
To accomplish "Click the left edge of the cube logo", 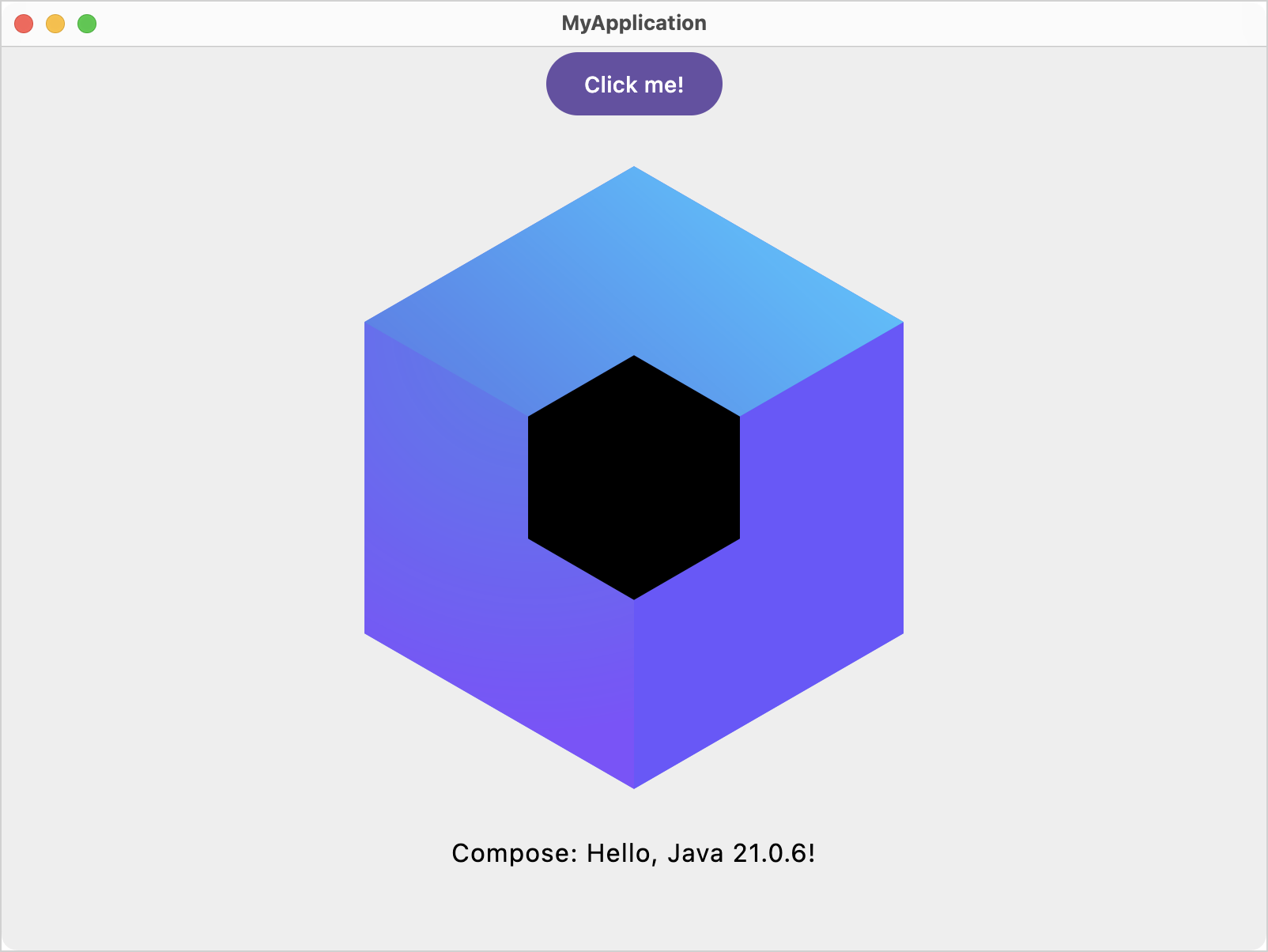I will tap(366, 474).
